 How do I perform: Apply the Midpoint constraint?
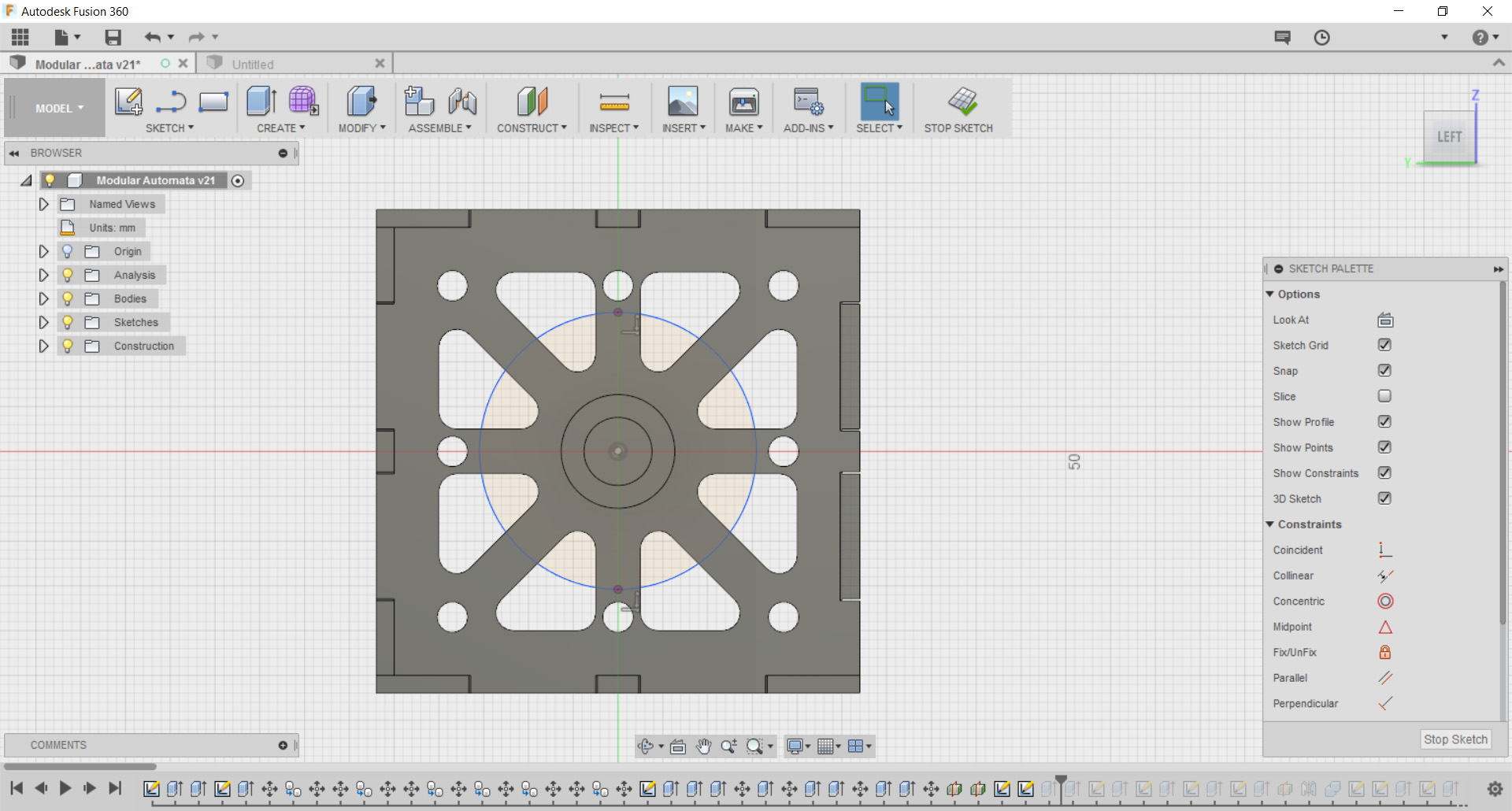(1385, 627)
